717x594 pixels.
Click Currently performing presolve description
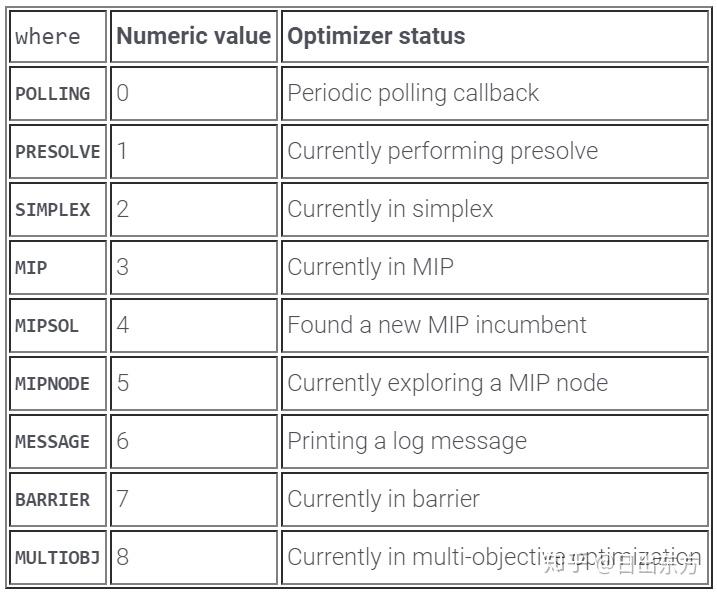point(443,151)
